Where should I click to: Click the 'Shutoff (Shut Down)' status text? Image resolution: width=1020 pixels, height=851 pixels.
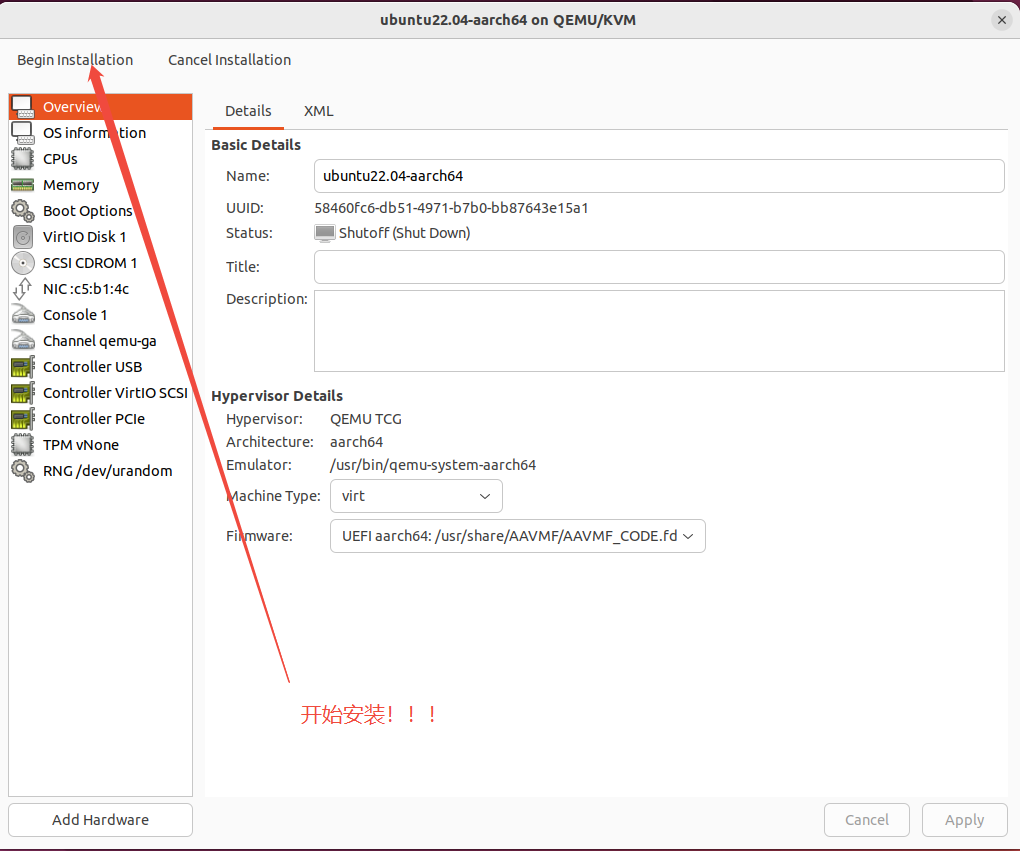tap(405, 233)
